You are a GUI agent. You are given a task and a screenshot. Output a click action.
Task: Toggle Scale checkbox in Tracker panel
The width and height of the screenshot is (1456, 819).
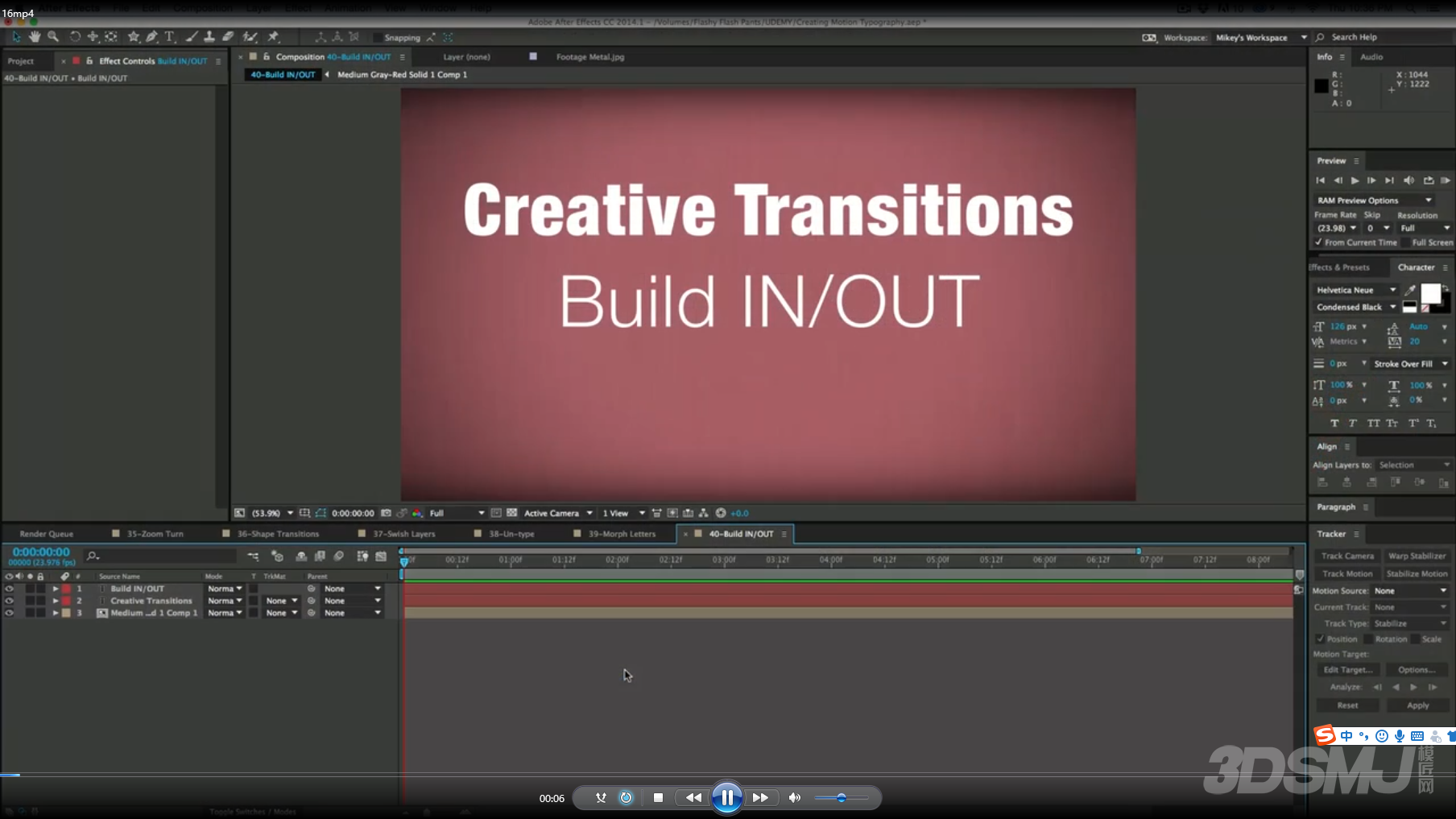[x=1415, y=639]
